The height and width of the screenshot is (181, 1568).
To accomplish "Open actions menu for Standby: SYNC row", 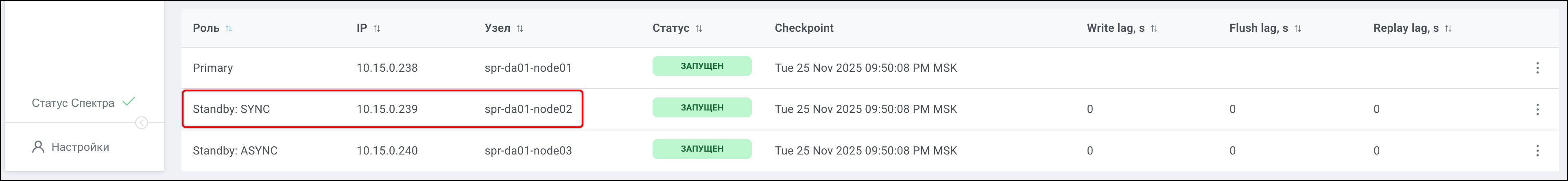I will tap(1537, 109).
